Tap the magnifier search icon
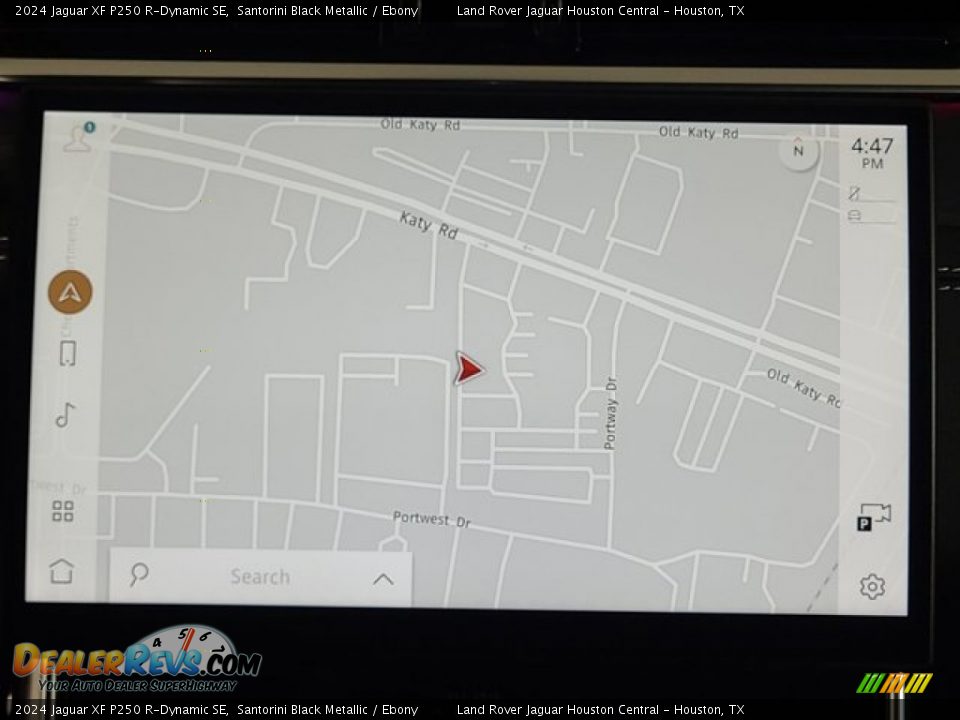The height and width of the screenshot is (720, 960). 139,574
